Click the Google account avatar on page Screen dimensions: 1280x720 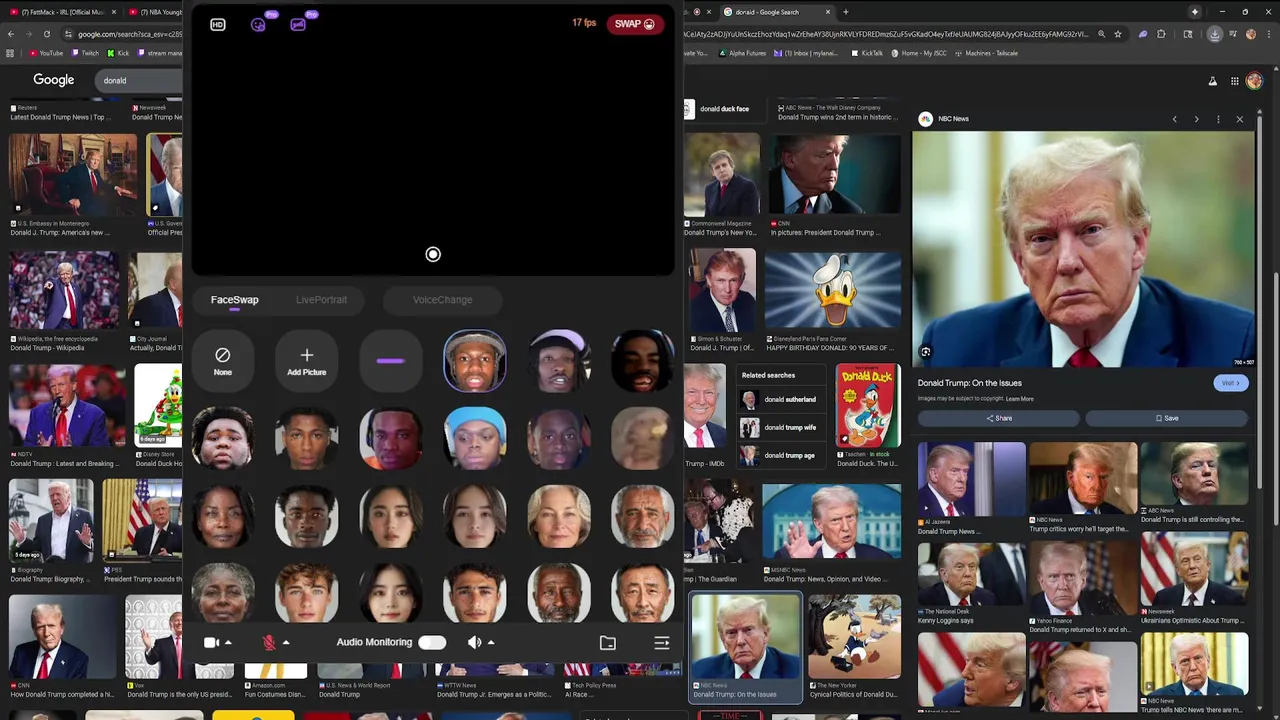pos(1255,81)
